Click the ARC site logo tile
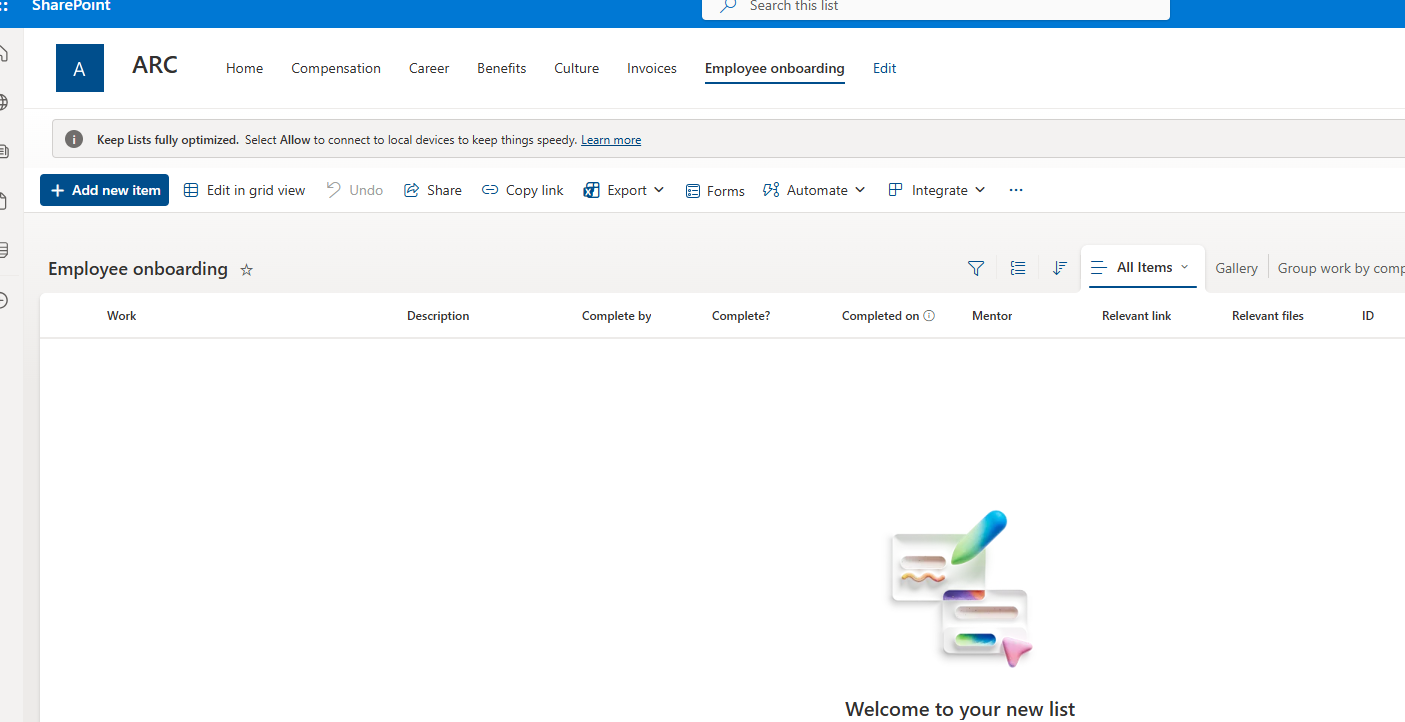 click(80, 69)
